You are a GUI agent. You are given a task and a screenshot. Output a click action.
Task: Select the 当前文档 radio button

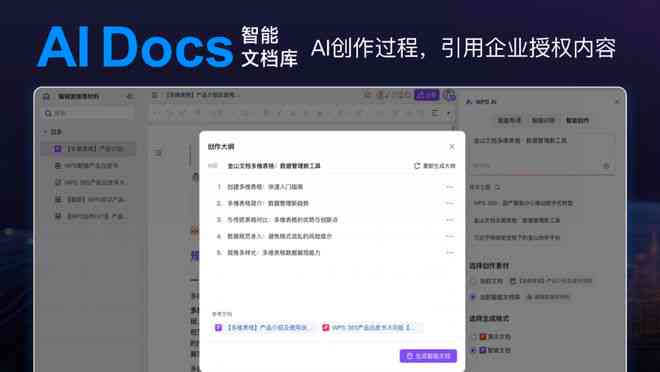[474, 281]
